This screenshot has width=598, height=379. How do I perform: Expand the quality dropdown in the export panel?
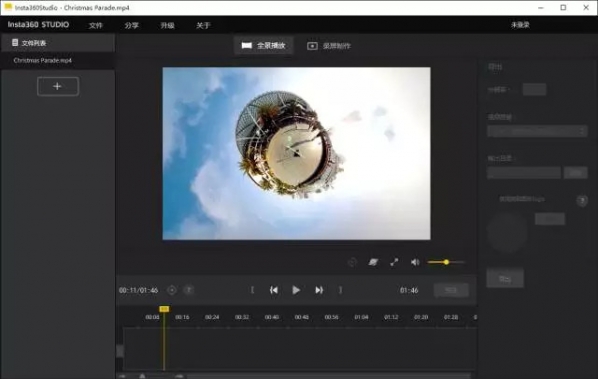click(537, 131)
